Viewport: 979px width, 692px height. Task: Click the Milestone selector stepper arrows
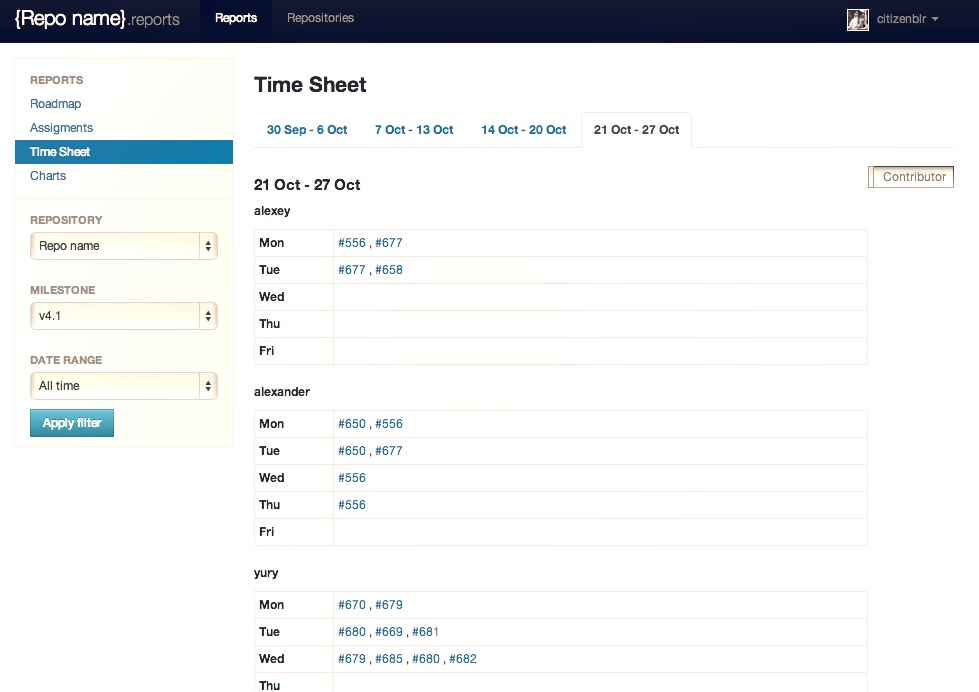[x=208, y=316]
